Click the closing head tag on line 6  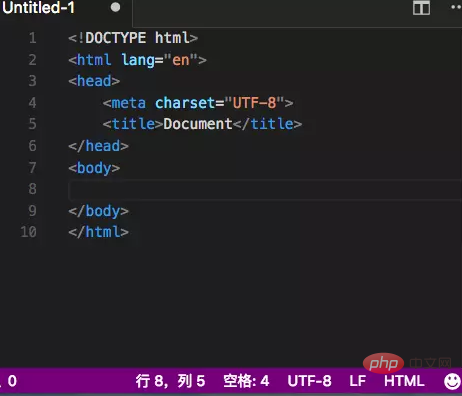point(98,146)
